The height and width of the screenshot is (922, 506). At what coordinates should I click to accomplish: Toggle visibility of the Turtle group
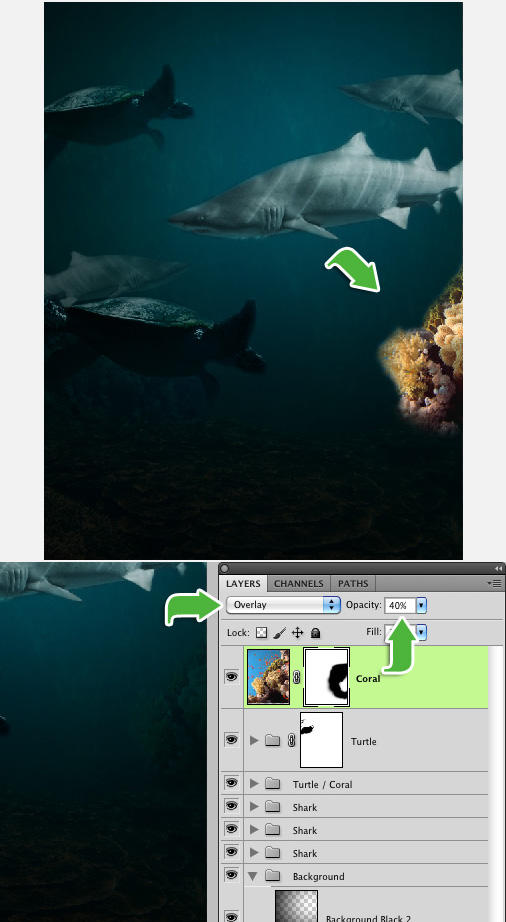click(232, 740)
